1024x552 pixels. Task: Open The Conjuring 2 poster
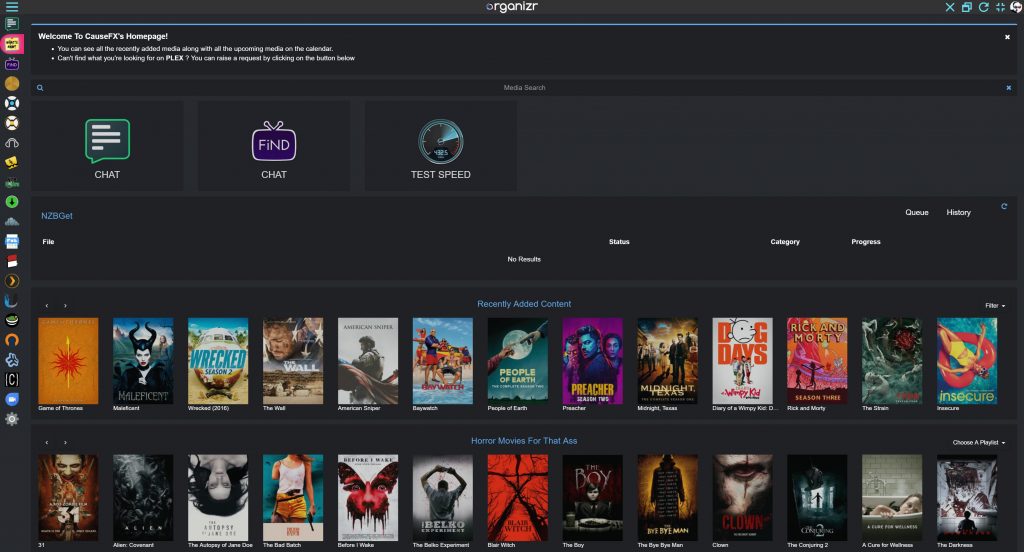click(x=817, y=498)
